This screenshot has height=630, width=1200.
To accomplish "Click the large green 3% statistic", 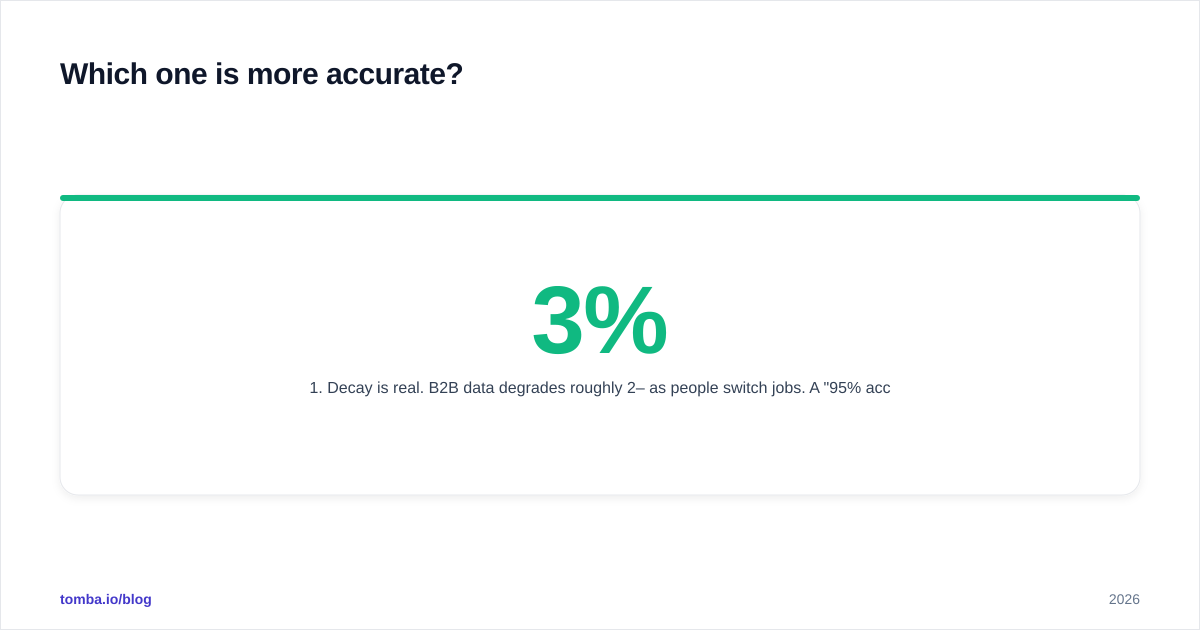I will (x=600, y=320).
